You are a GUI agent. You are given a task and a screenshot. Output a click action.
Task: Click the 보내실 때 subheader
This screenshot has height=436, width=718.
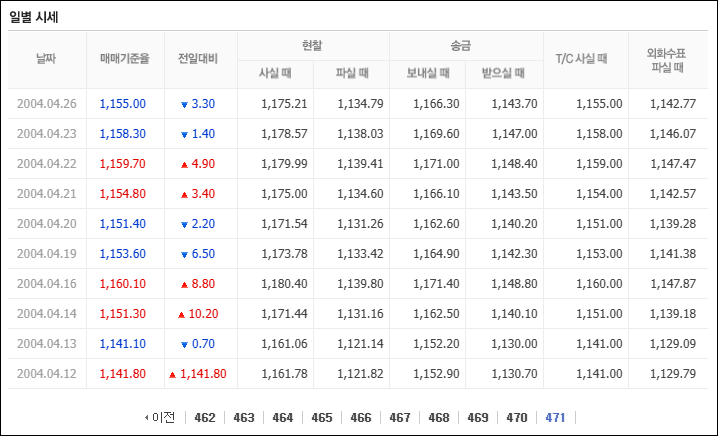pyautogui.click(x=428, y=73)
